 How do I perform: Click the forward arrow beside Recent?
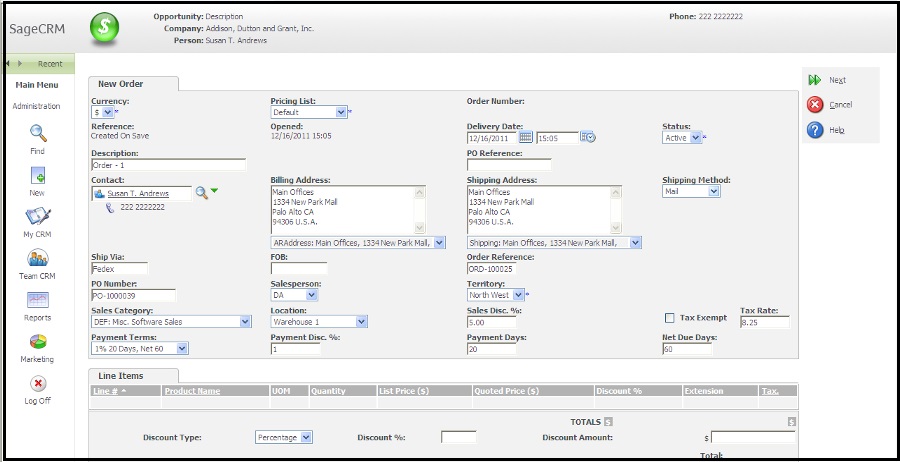click(20, 63)
